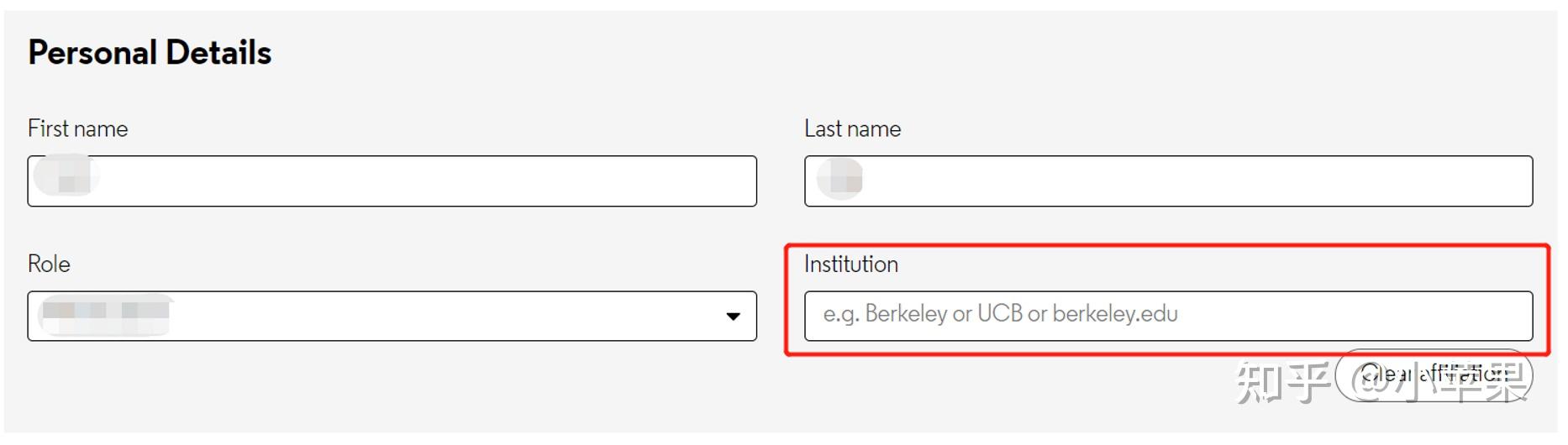Click the blurred Role selection value
Viewport: 1568px width, 445px height.
tap(105, 314)
